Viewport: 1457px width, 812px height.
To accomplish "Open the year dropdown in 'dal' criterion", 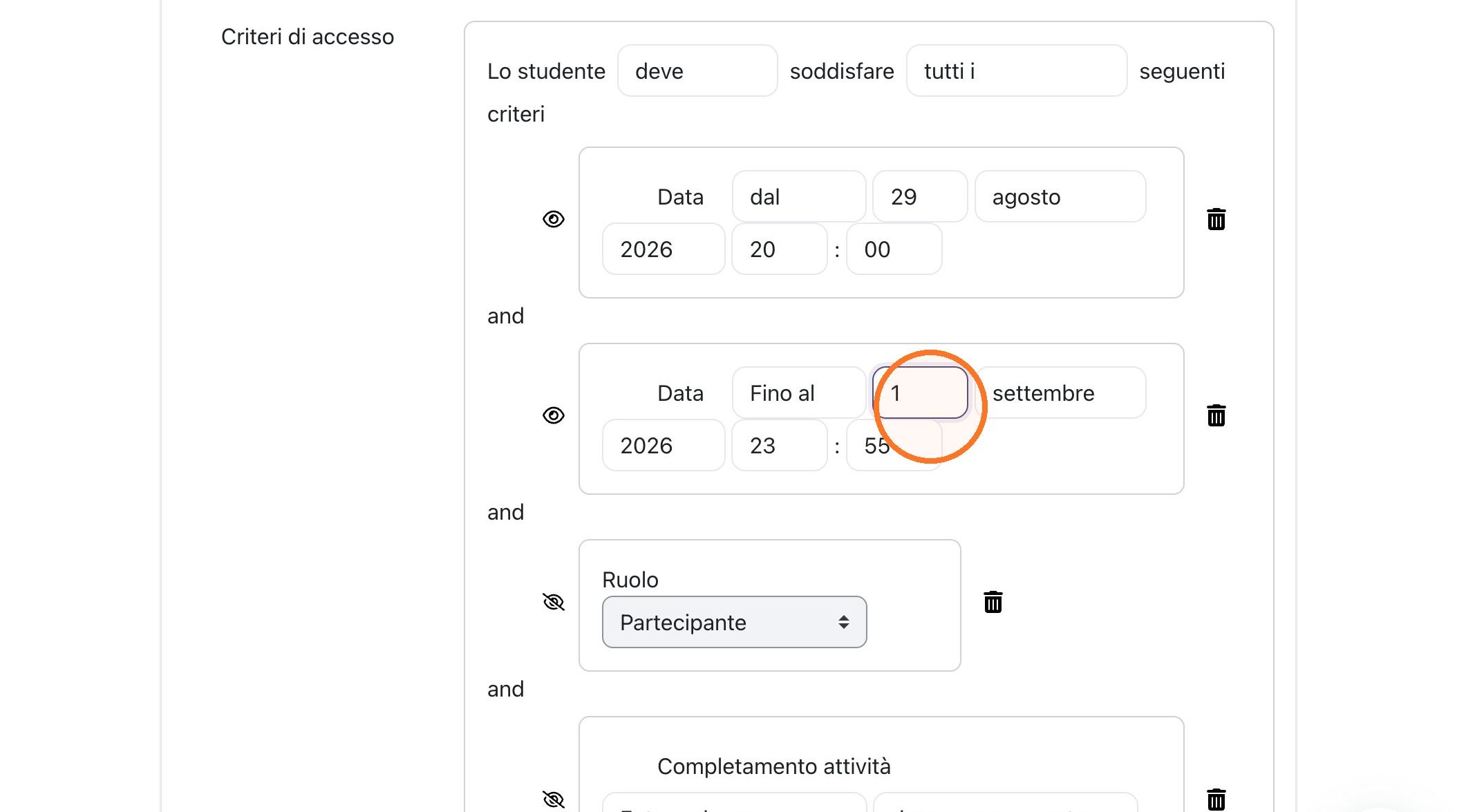I will (x=664, y=249).
